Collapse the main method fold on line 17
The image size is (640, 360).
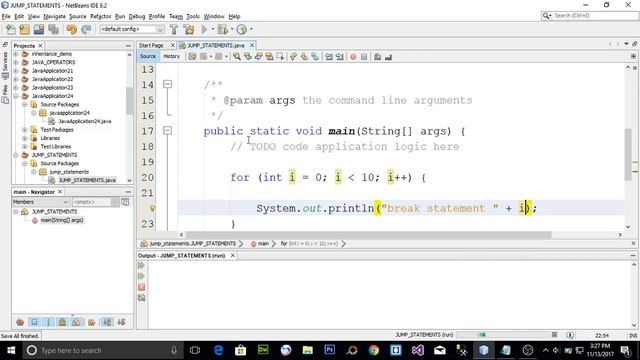pyautogui.click(x=167, y=131)
